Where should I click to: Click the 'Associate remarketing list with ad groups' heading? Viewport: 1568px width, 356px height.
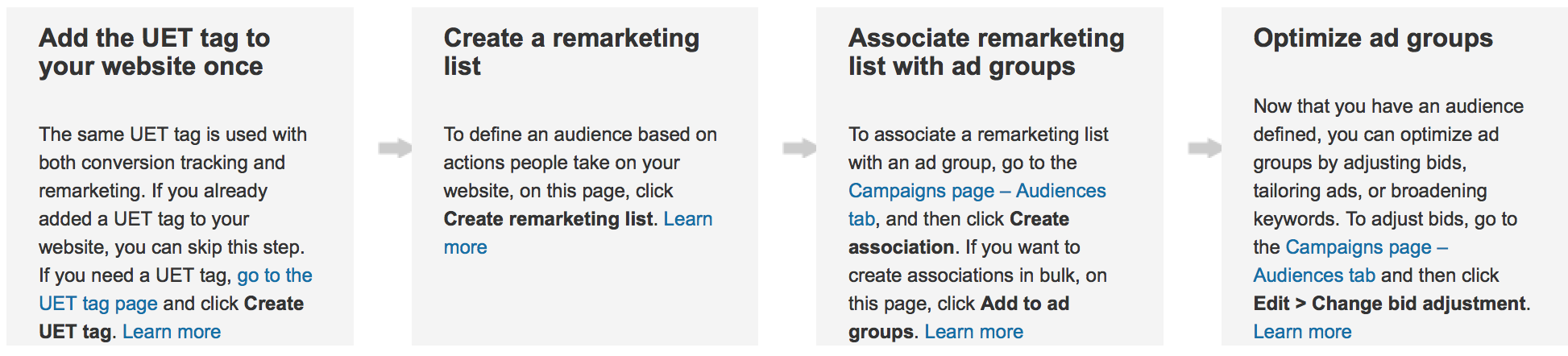pyautogui.click(x=986, y=52)
